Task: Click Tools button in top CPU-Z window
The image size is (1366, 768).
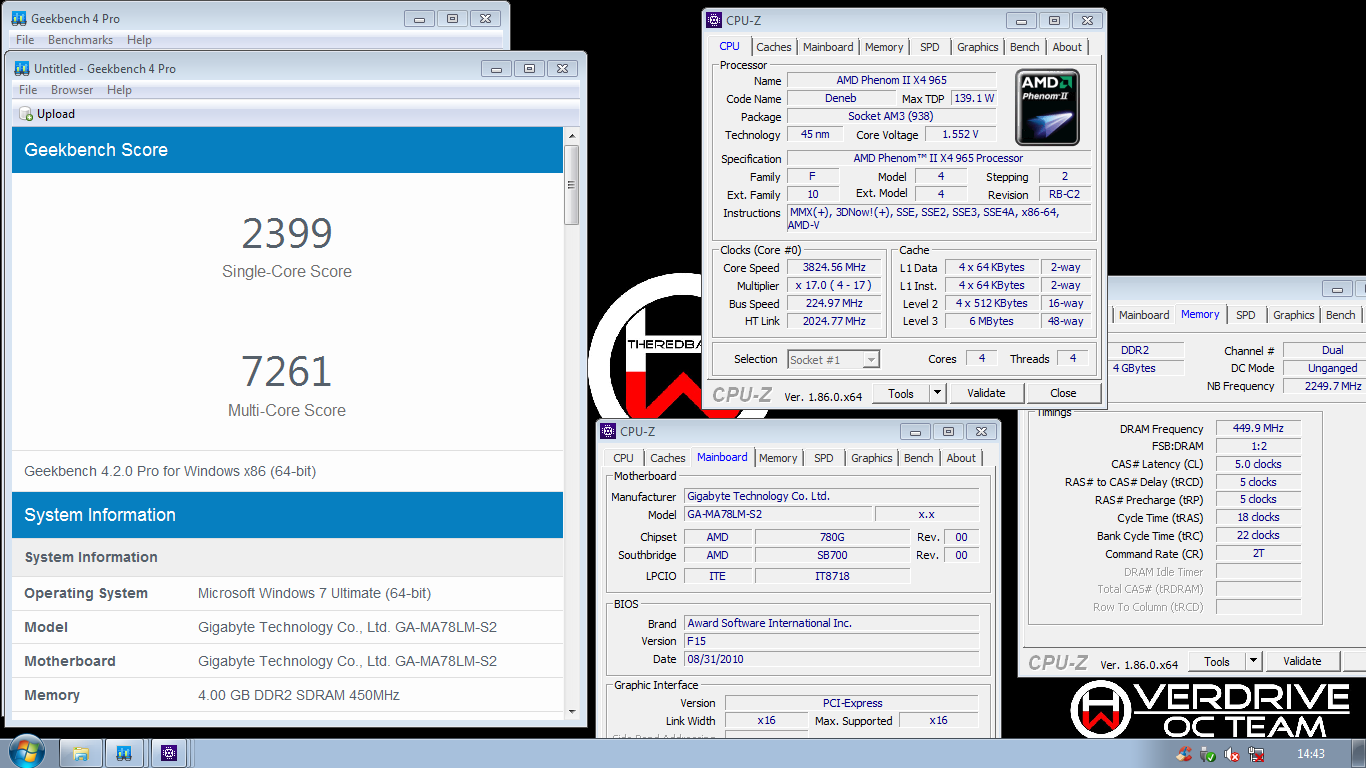Action: pyautogui.click(x=901, y=393)
